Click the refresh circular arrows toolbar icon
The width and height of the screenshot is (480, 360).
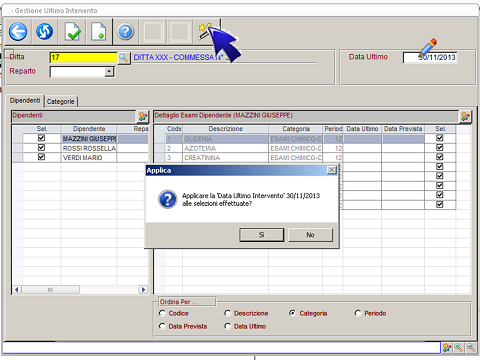click(45, 32)
